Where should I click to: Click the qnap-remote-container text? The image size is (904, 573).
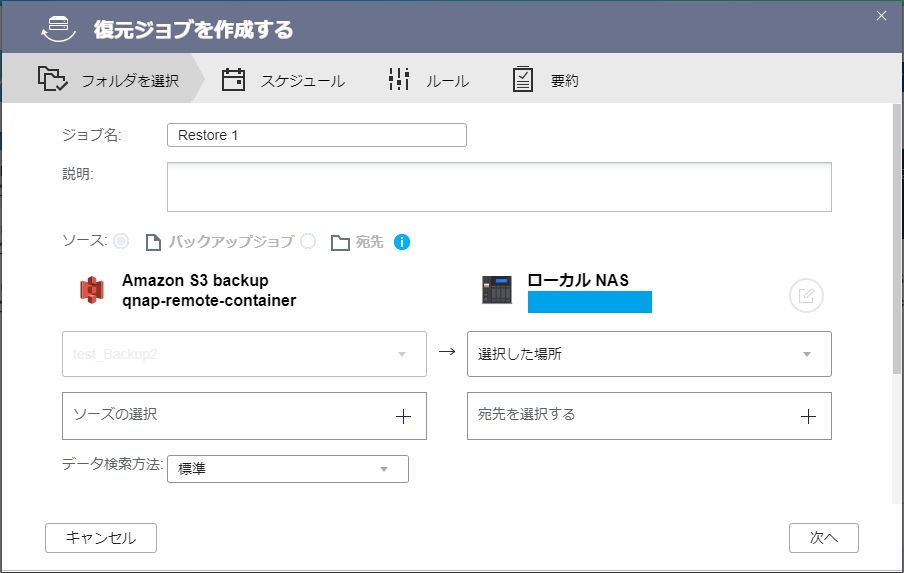pyautogui.click(x=209, y=300)
